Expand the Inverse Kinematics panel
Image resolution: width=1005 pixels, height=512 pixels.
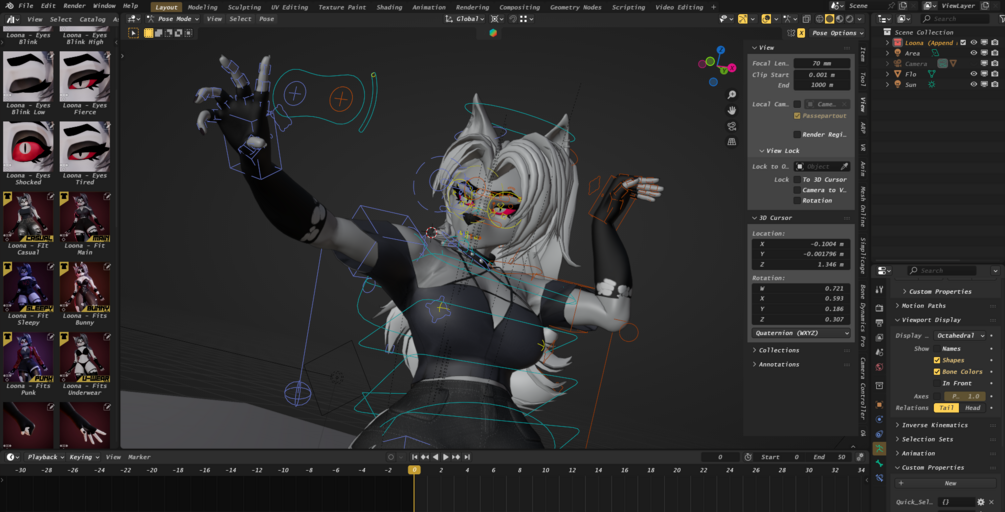point(934,425)
